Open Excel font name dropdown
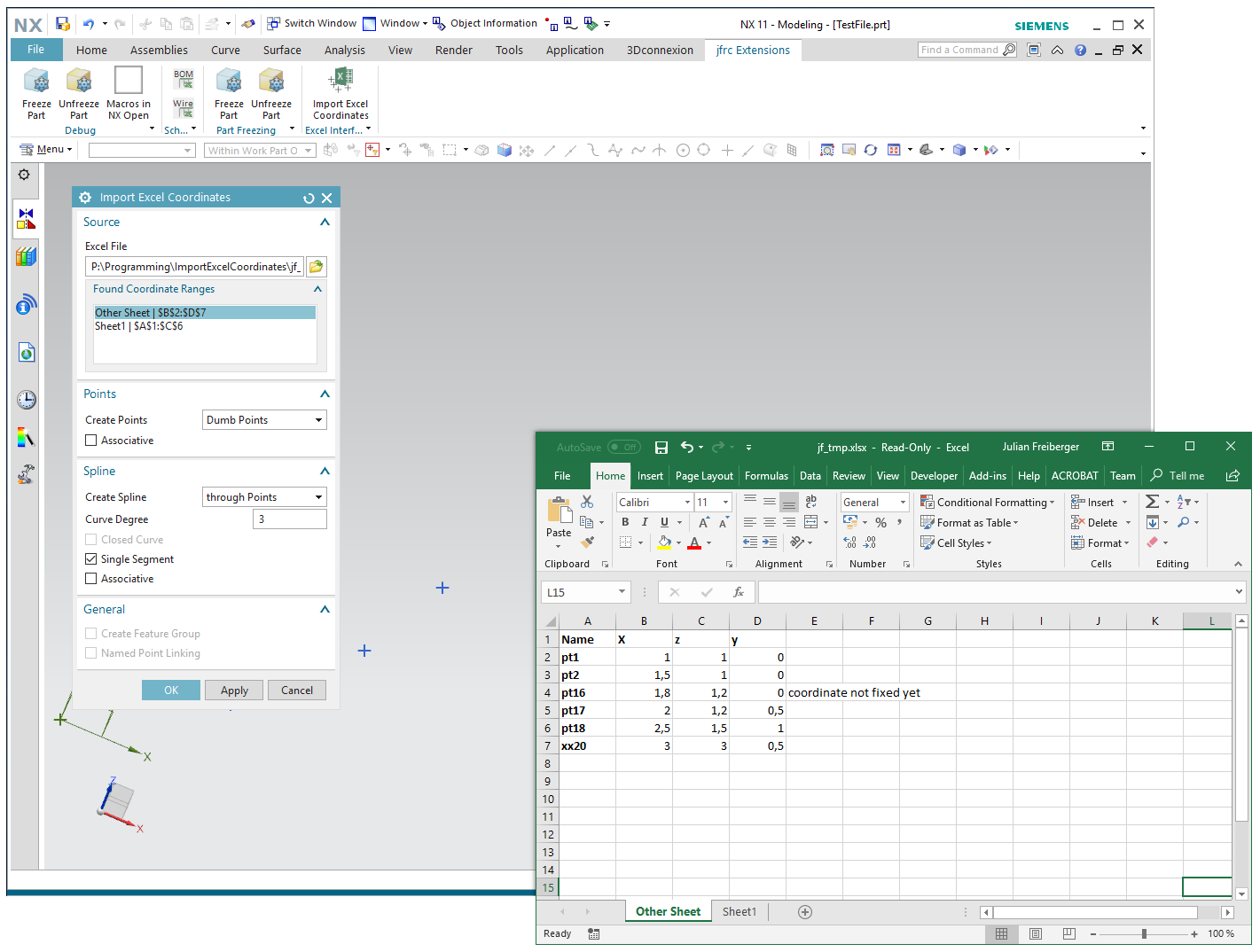 (687, 503)
